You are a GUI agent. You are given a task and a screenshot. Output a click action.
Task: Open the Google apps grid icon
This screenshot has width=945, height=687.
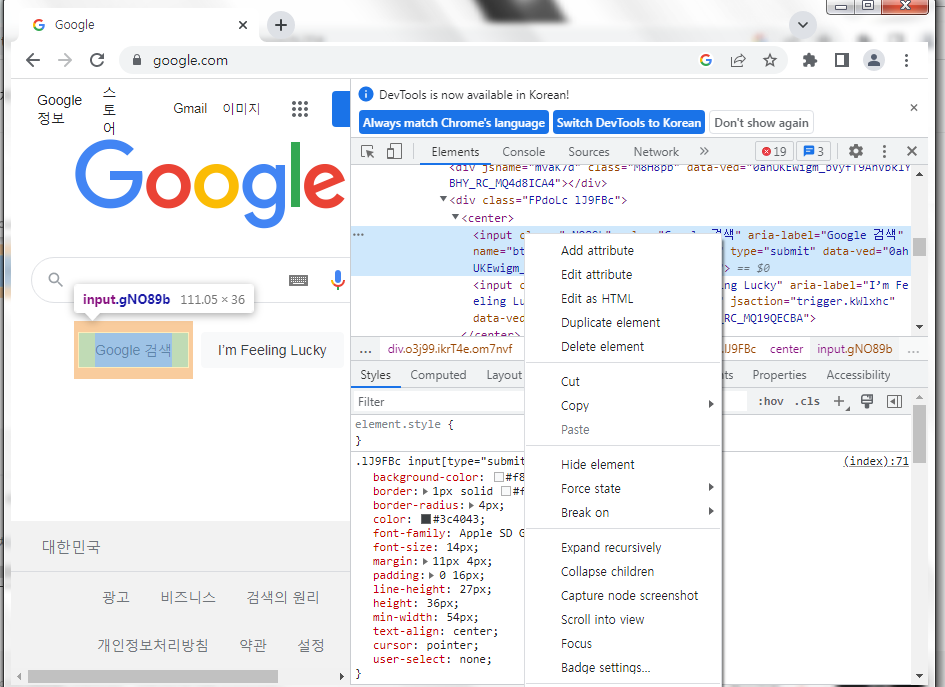pyautogui.click(x=299, y=109)
